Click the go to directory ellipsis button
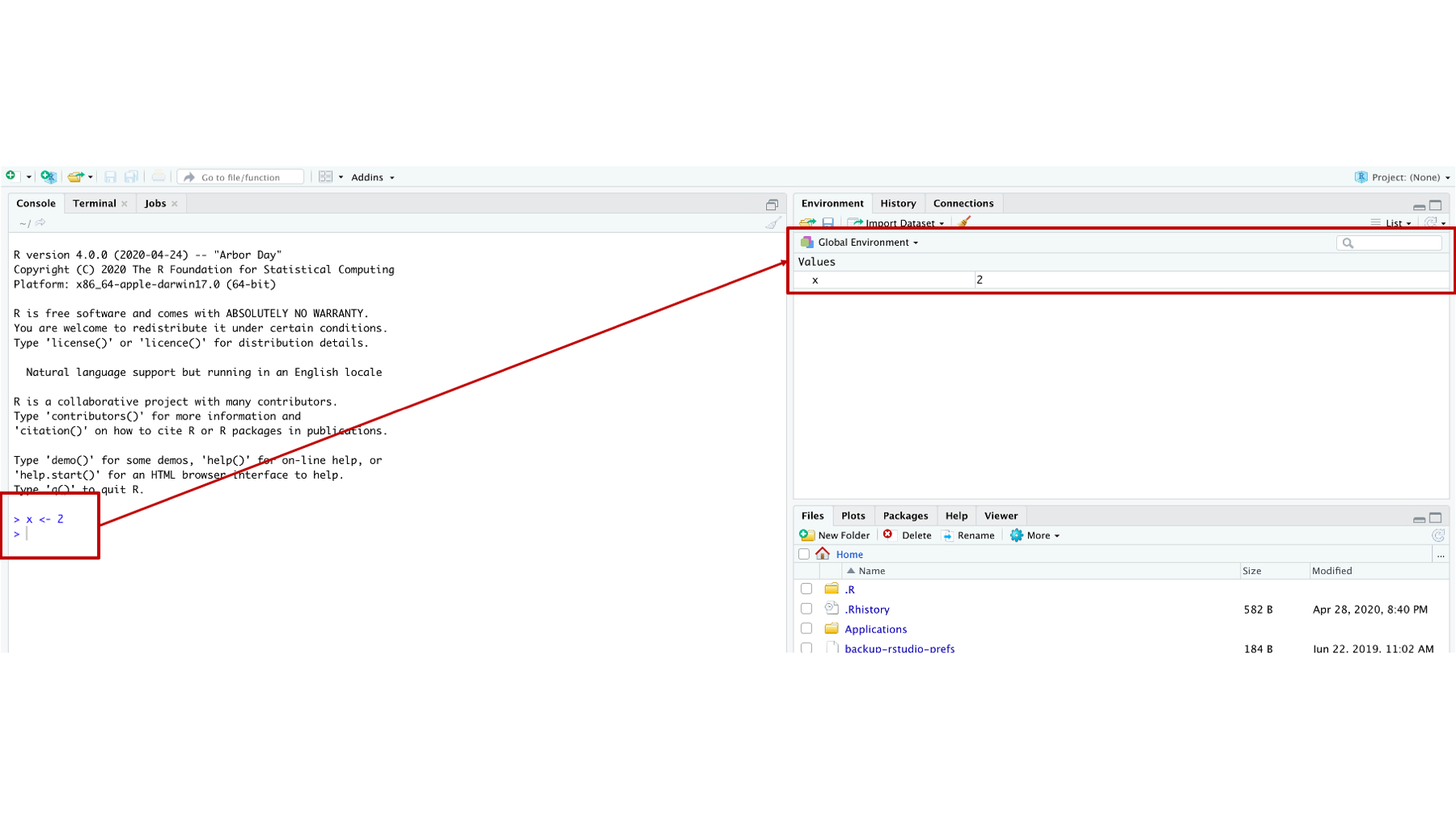The height and width of the screenshot is (819, 1456). (x=1441, y=555)
